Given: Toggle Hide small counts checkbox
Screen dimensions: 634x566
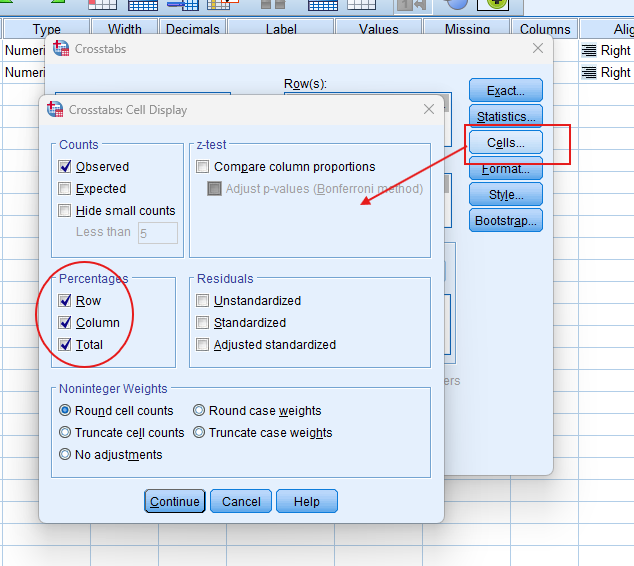Looking at the screenshot, I should (x=66, y=211).
